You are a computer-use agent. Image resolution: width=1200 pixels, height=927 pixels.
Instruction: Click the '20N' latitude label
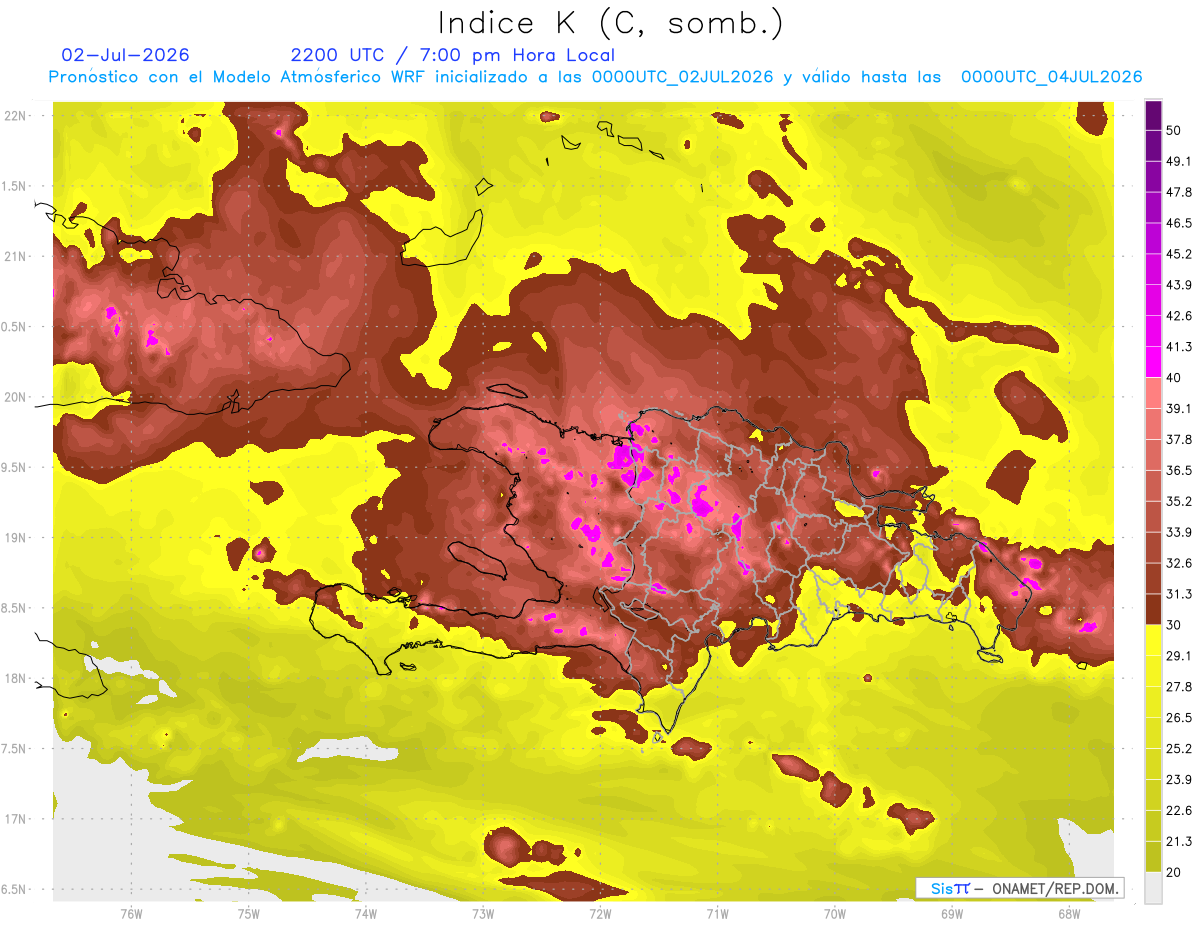click(x=15, y=397)
